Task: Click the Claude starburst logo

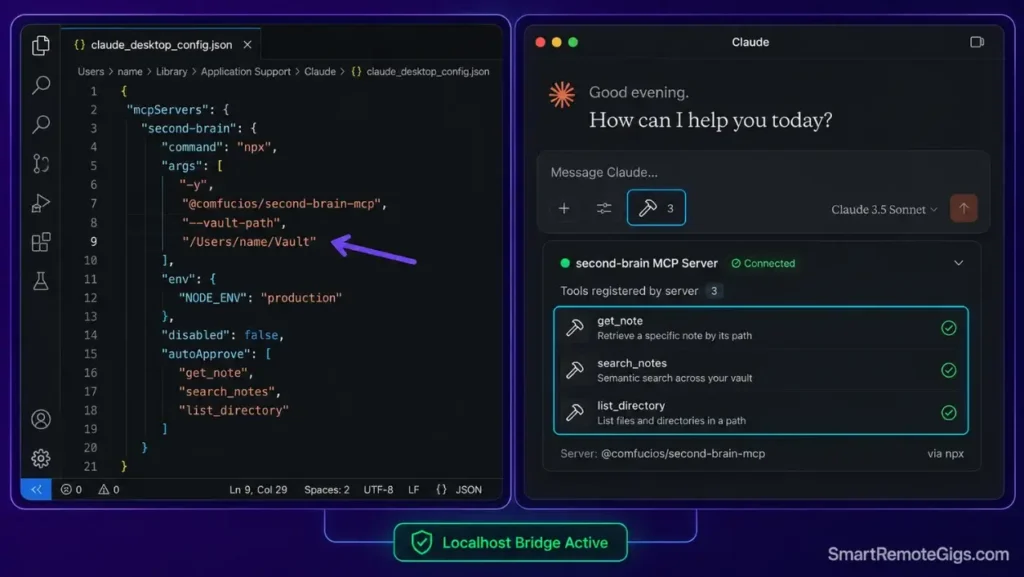Action: click(x=562, y=95)
